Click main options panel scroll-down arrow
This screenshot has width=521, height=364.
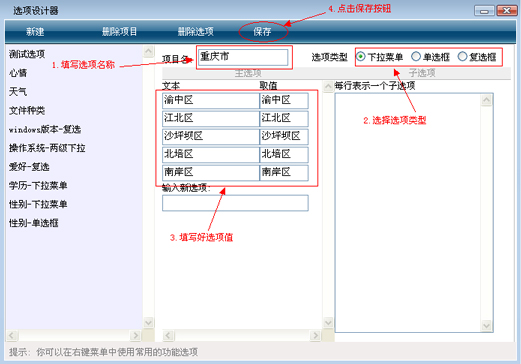tap(328, 322)
